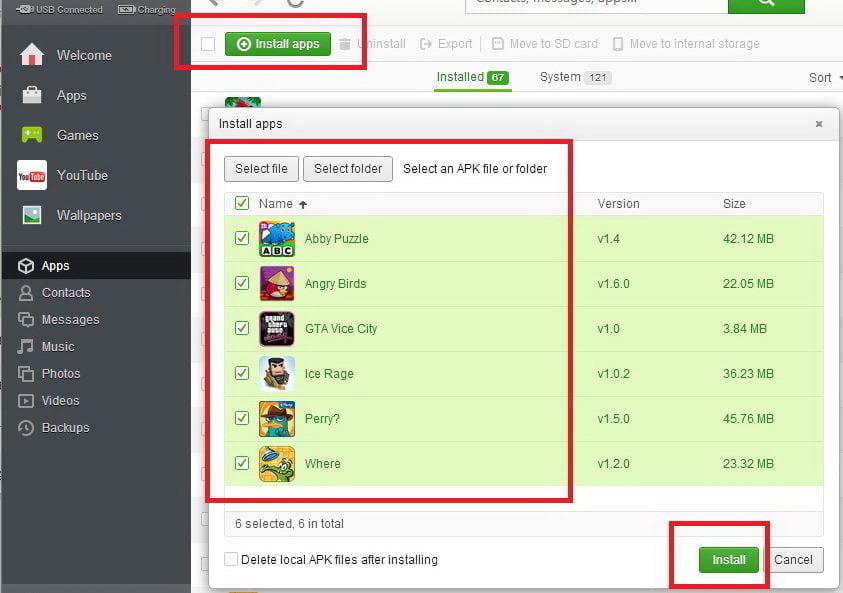Uncheck the Angry Birds checkbox

pos(242,283)
